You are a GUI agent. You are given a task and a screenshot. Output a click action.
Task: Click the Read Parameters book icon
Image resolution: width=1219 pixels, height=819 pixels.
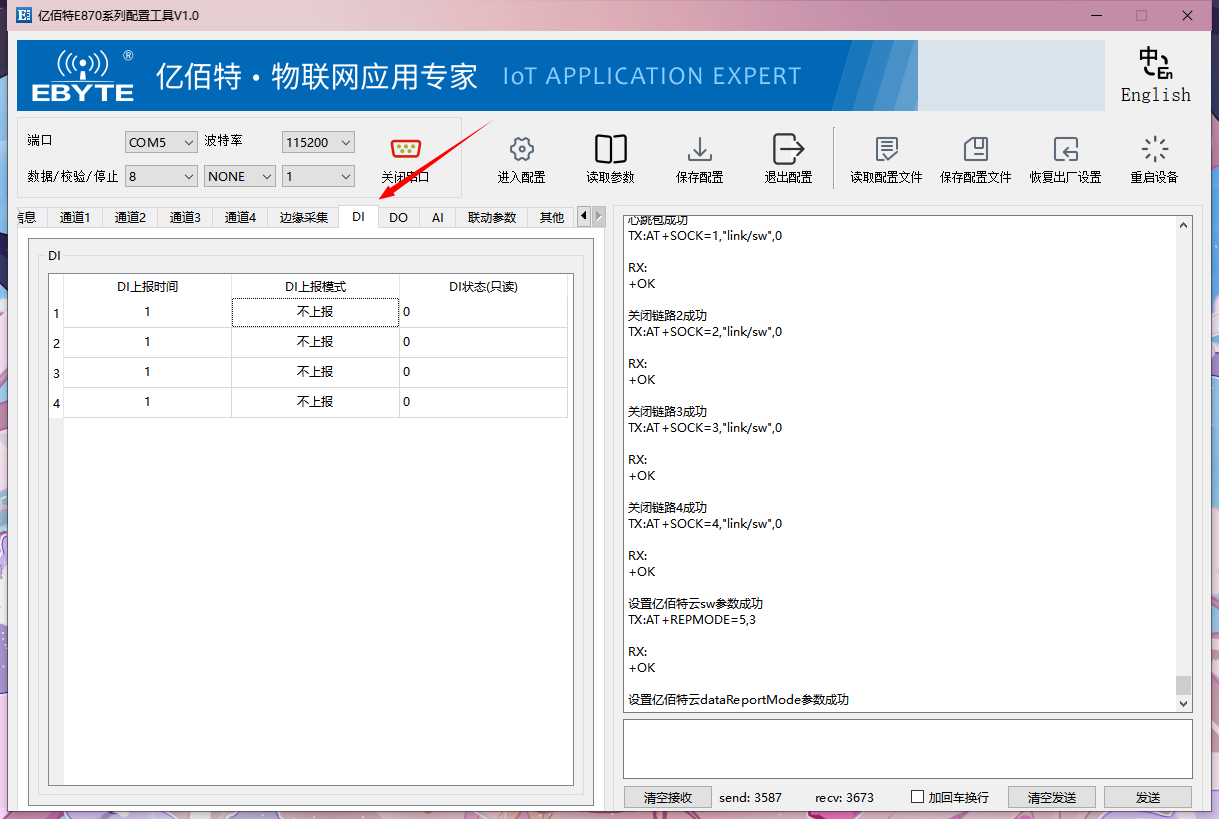[x=610, y=150]
